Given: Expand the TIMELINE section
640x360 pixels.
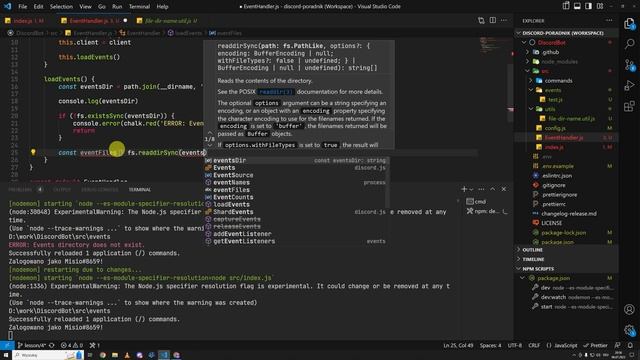Looking at the screenshot, I should [x=566, y=259].
